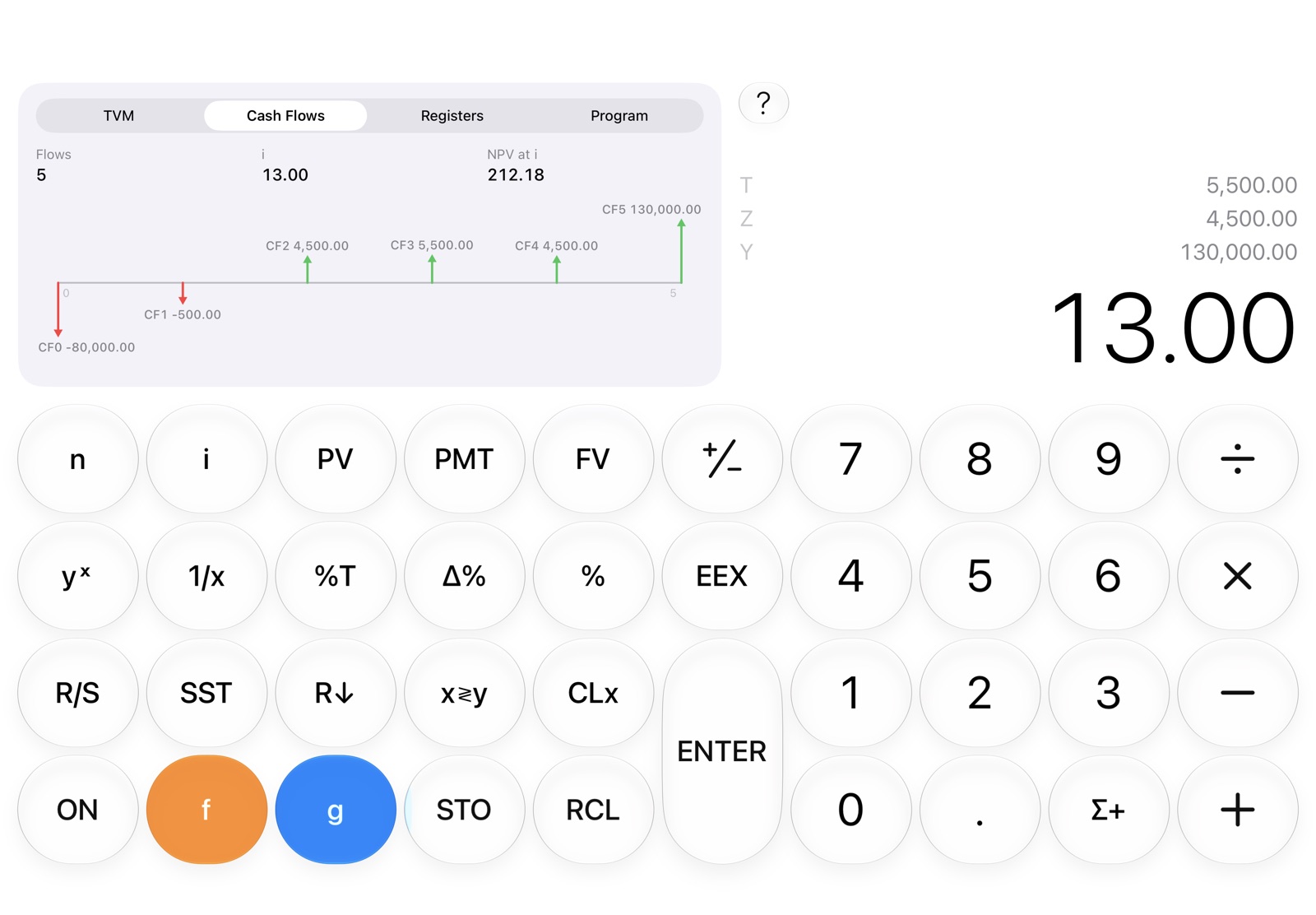Tap the digit 3 key

coord(1108,693)
